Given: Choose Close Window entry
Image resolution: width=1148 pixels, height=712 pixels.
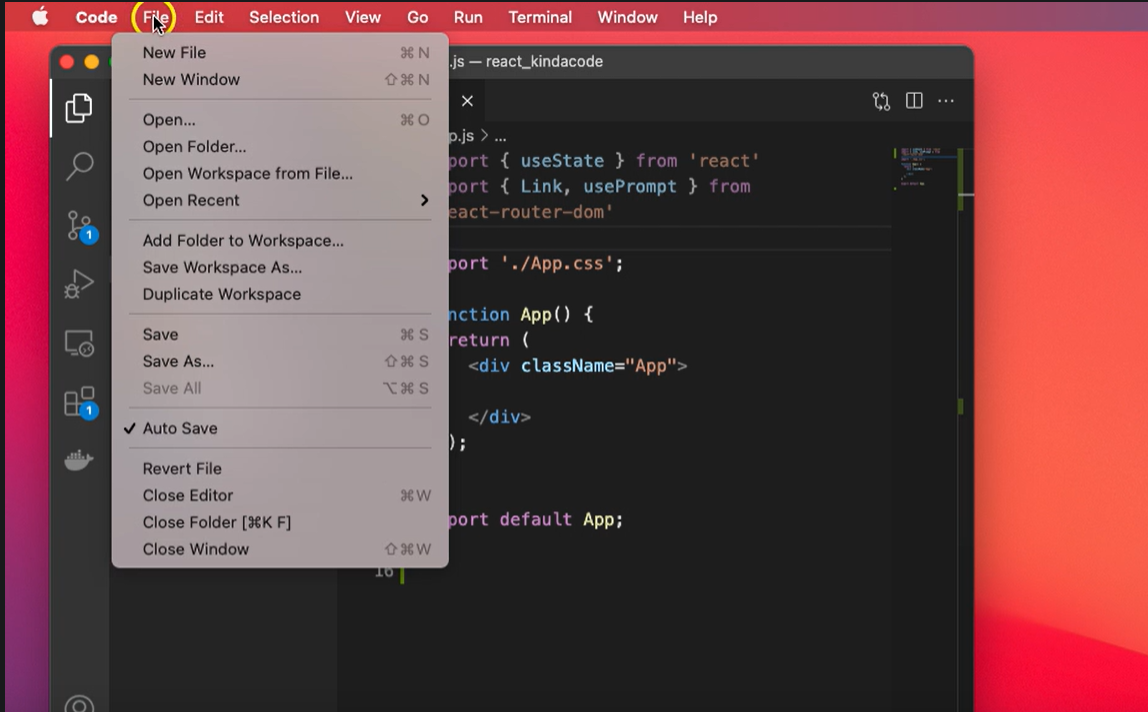Looking at the screenshot, I should (x=280, y=549).
